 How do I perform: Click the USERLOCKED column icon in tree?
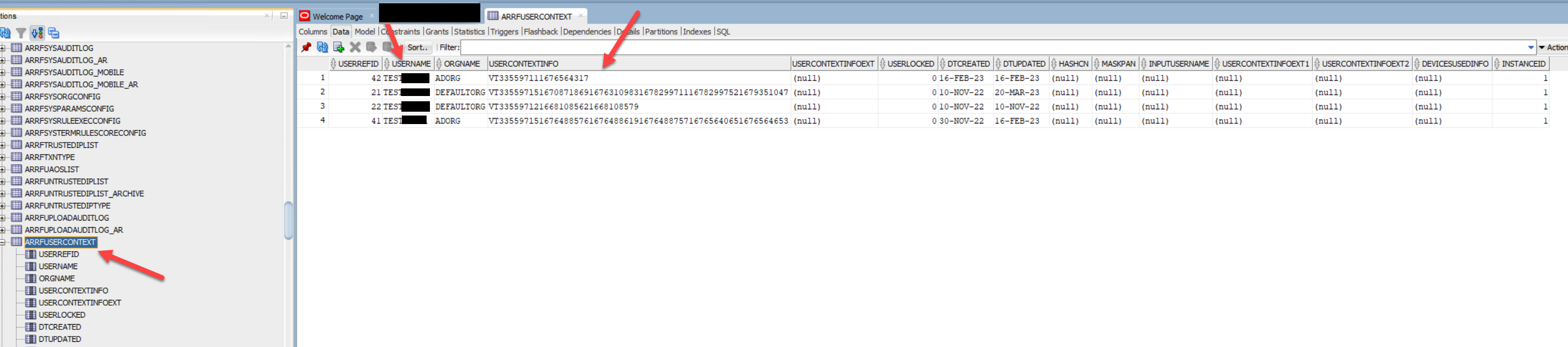coord(30,315)
